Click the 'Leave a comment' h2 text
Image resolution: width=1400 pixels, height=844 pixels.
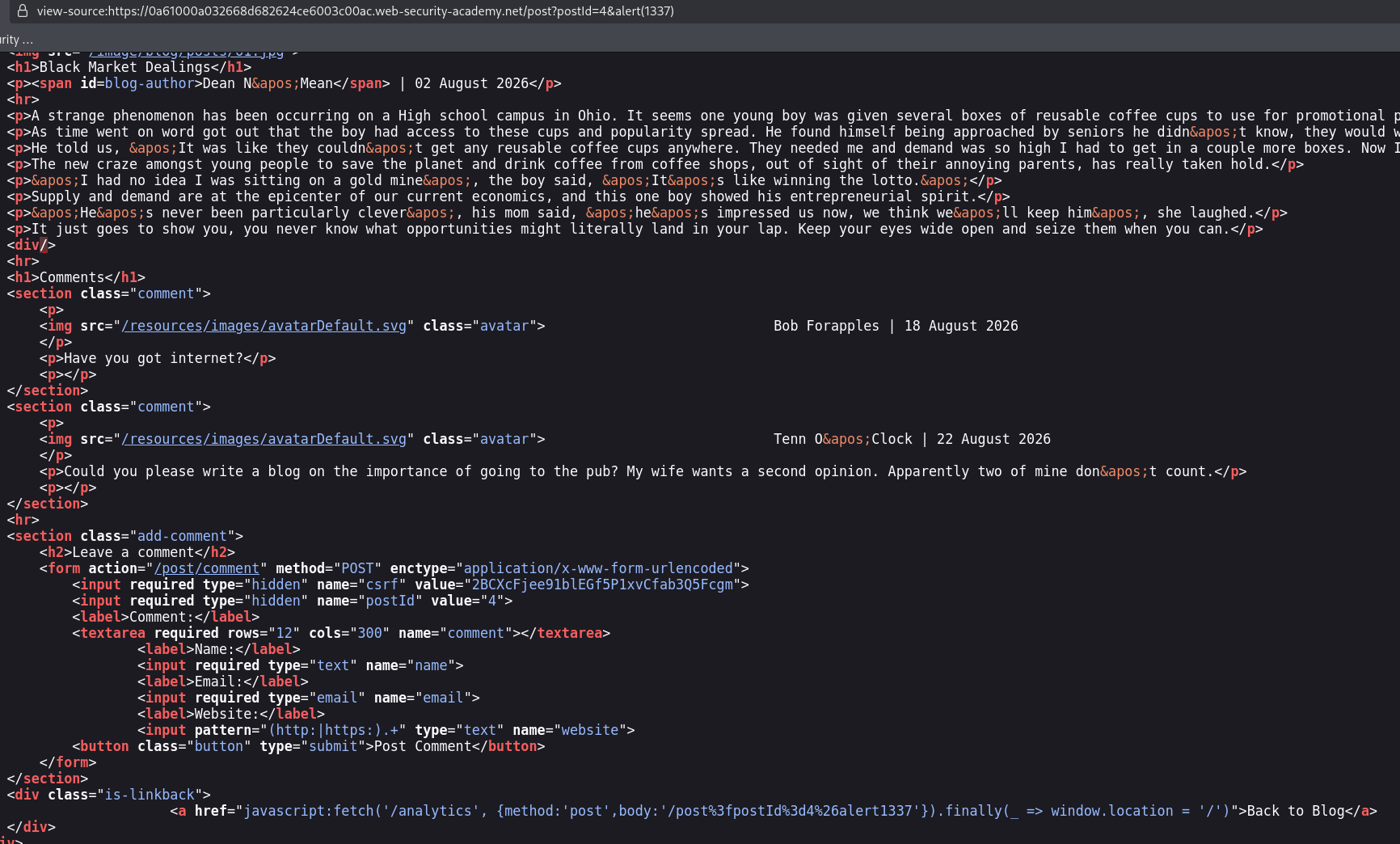pos(133,552)
